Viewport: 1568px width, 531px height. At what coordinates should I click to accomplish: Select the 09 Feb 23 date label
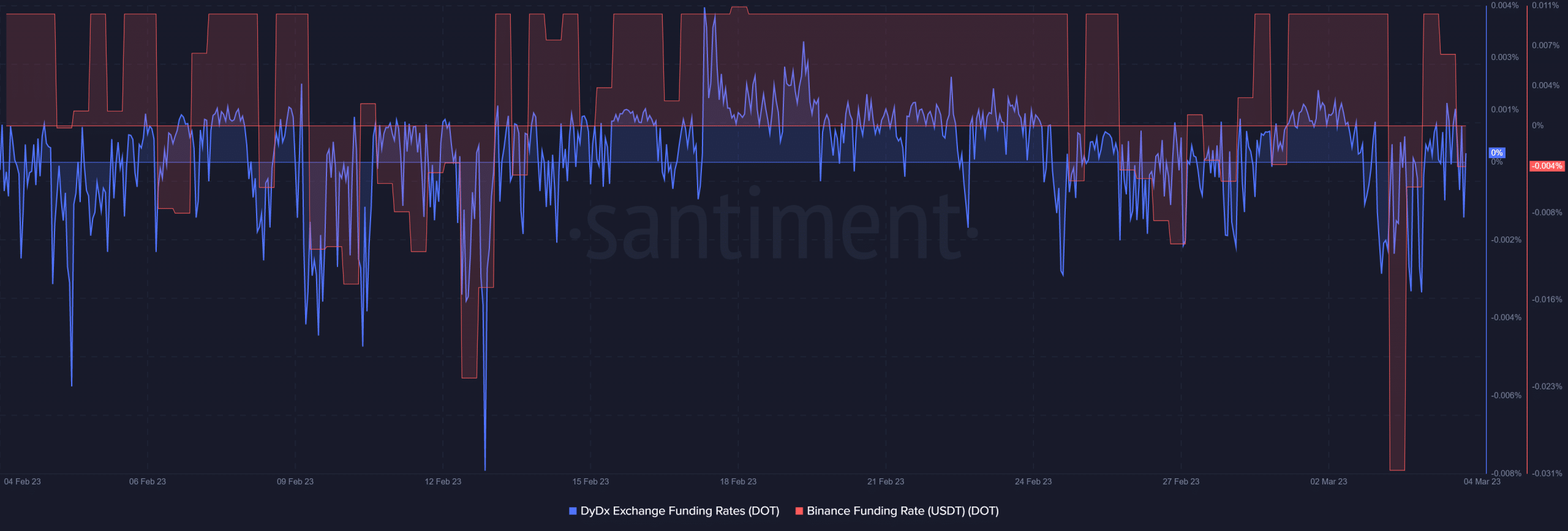(x=295, y=481)
